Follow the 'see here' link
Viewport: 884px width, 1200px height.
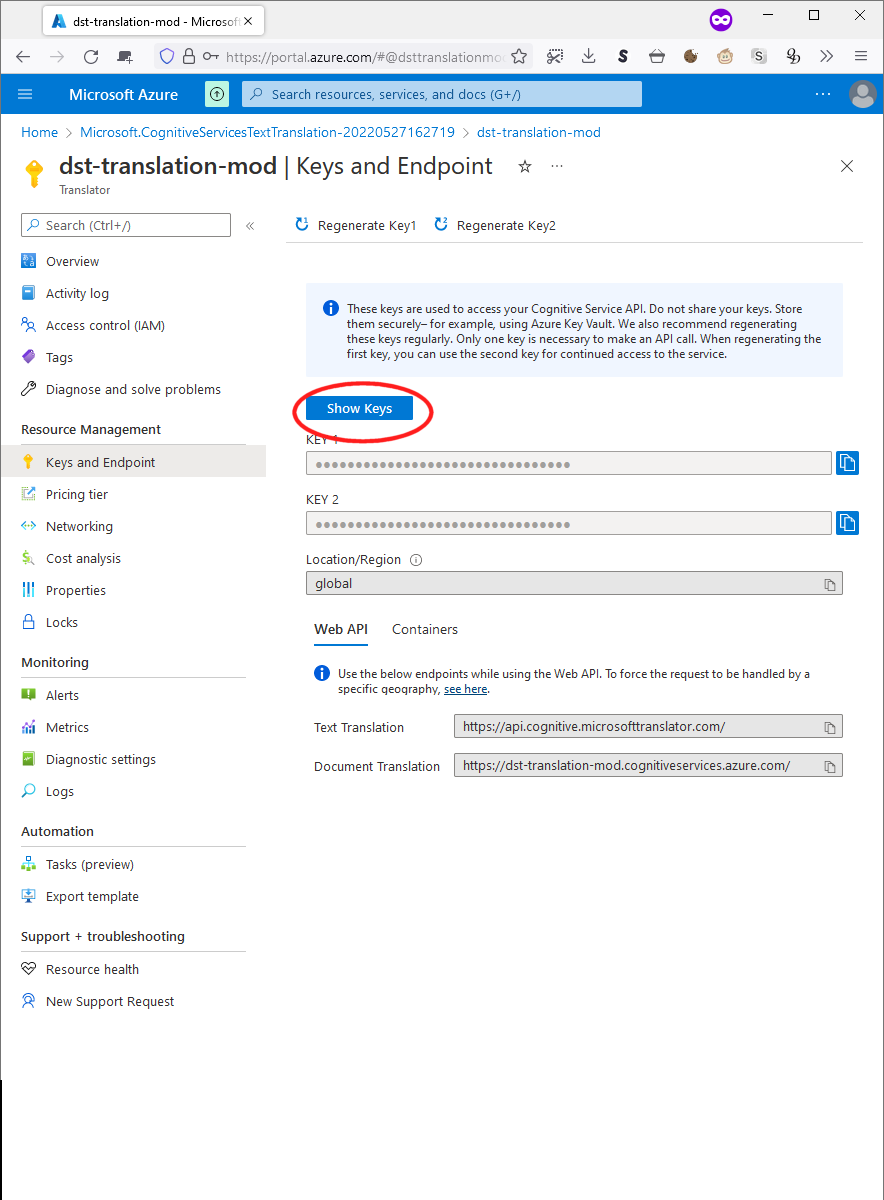(x=466, y=689)
